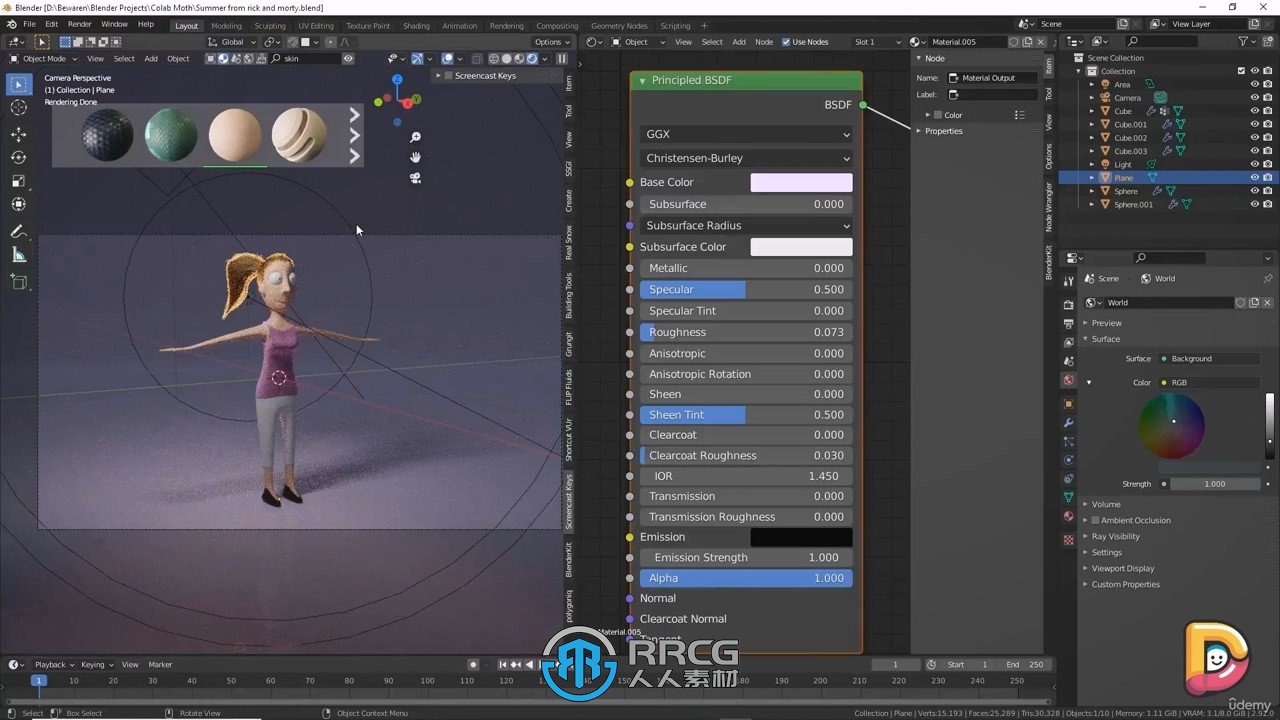Click the Emission color swatch
Screen dimensions: 1280x720
click(x=801, y=537)
